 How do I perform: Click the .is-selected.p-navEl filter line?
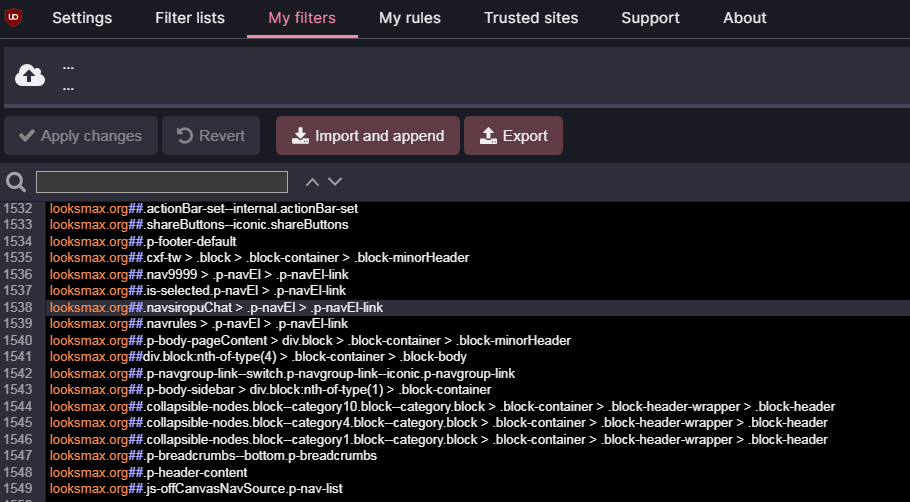[x=198, y=291]
